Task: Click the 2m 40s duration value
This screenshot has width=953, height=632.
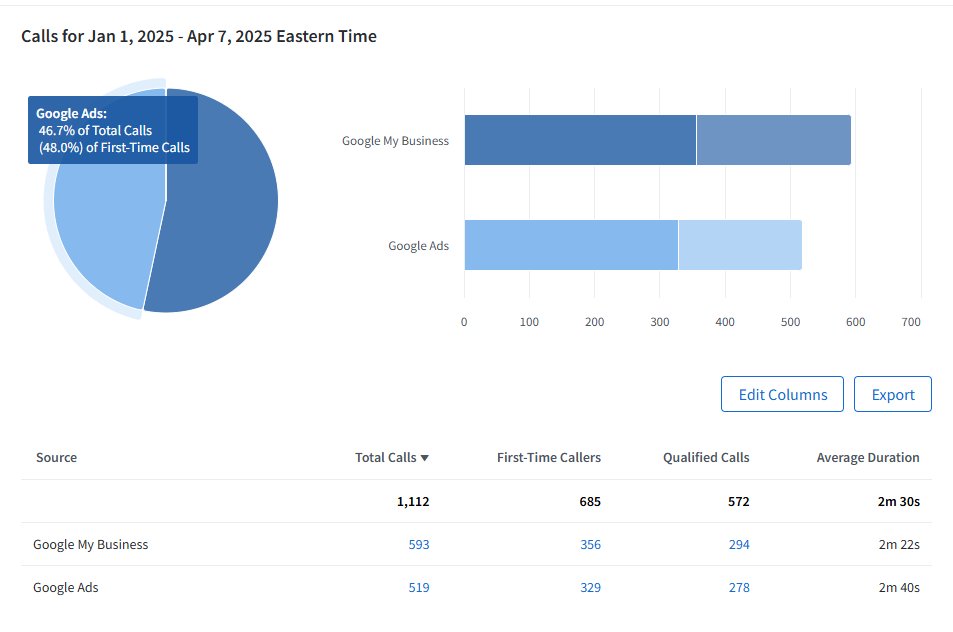Action: click(x=899, y=588)
